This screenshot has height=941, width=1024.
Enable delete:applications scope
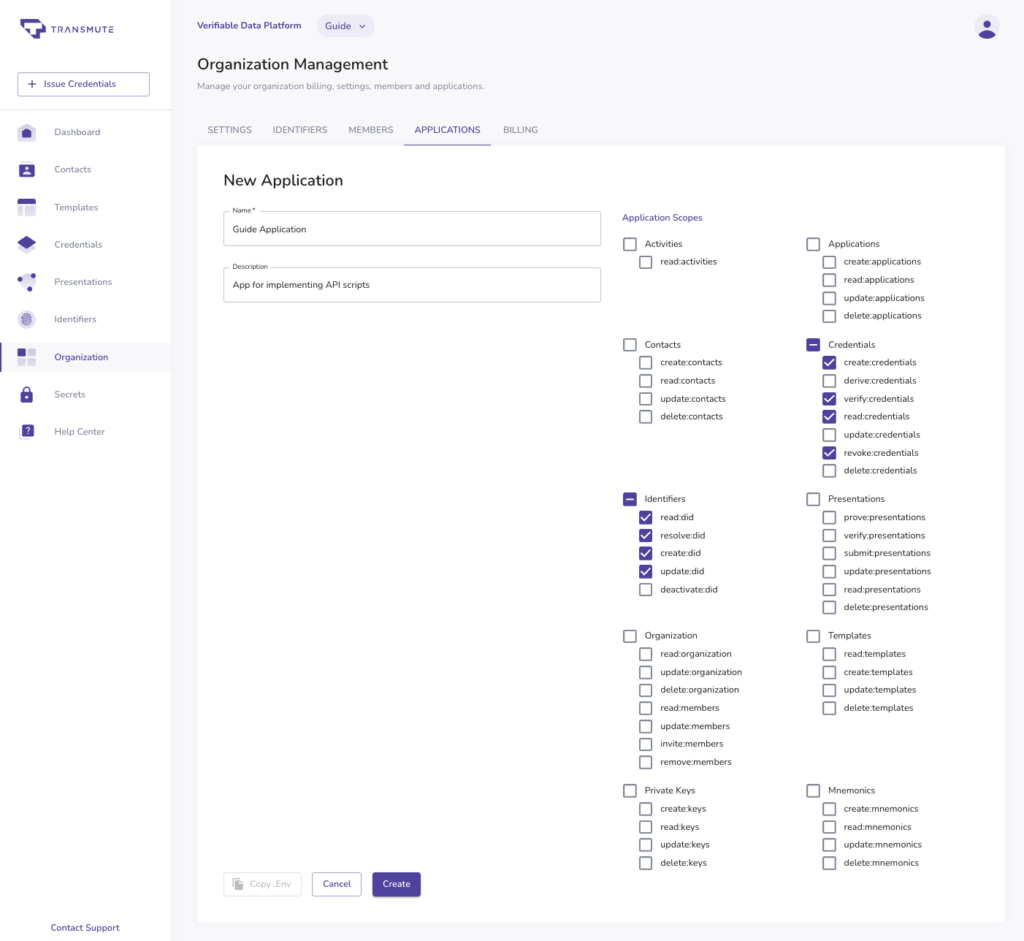coord(829,316)
